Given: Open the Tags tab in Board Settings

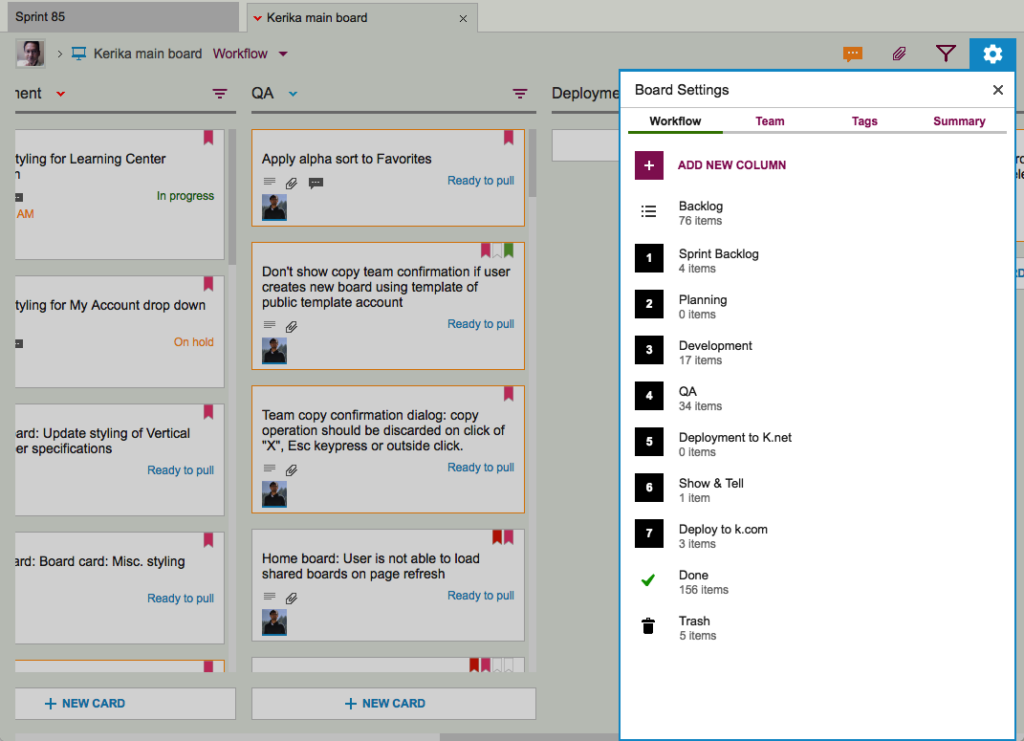Looking at the screenshot, I should (864, 121).
